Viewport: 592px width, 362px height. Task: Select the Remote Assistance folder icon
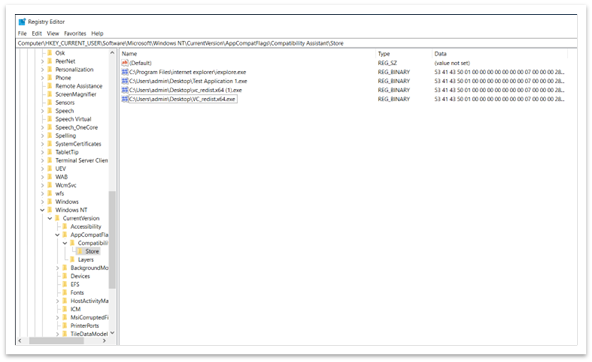point(50,86)
